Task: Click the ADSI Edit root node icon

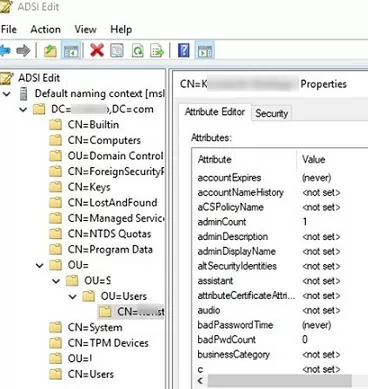Action: (x=7, y=78)
